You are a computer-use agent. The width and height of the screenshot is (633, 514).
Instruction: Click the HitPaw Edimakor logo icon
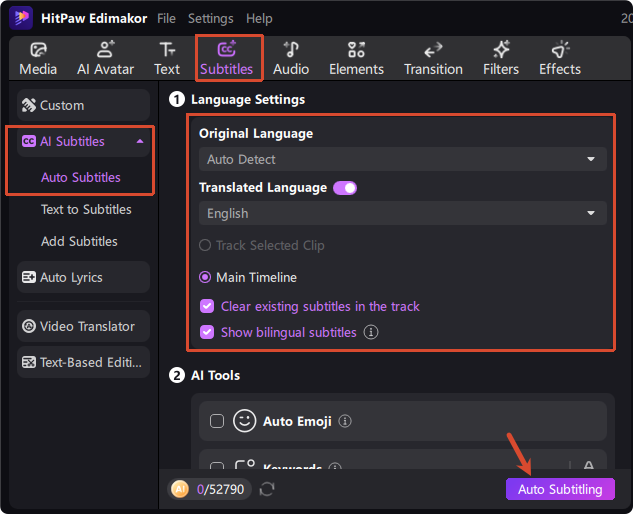click(21, 18)
